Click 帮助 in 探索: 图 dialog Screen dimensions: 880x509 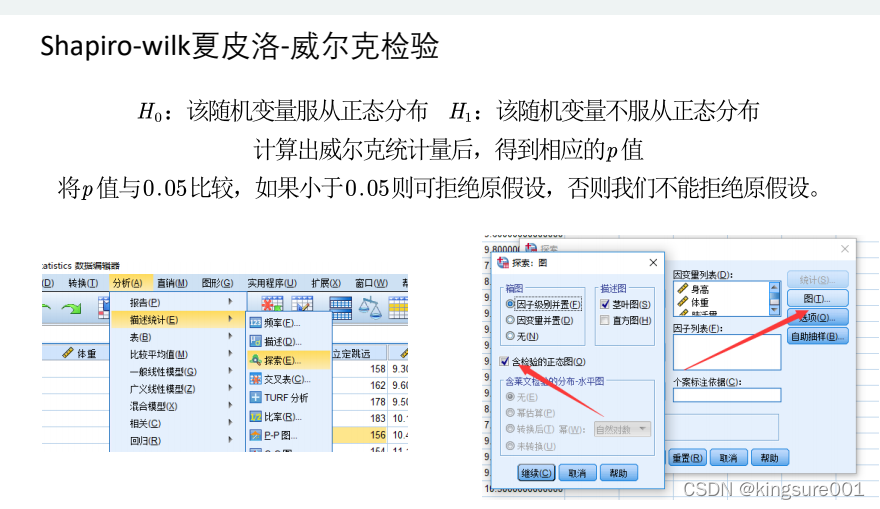pos(618,473)
